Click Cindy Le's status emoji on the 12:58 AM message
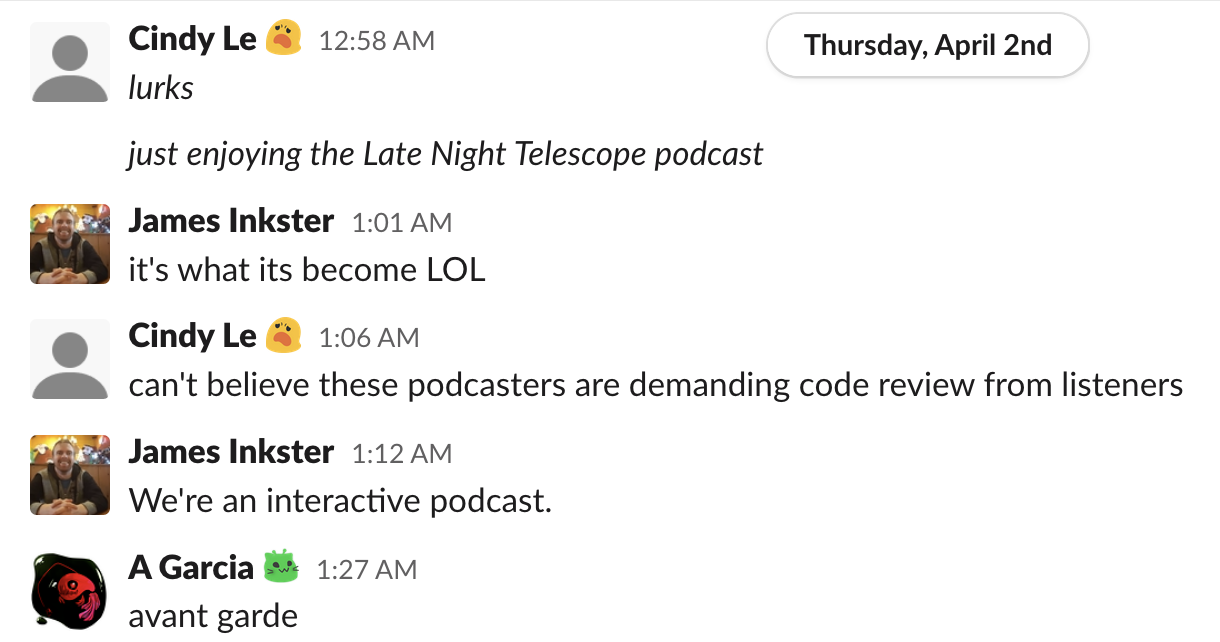The image size is (1220, 642). click(284, 39)
